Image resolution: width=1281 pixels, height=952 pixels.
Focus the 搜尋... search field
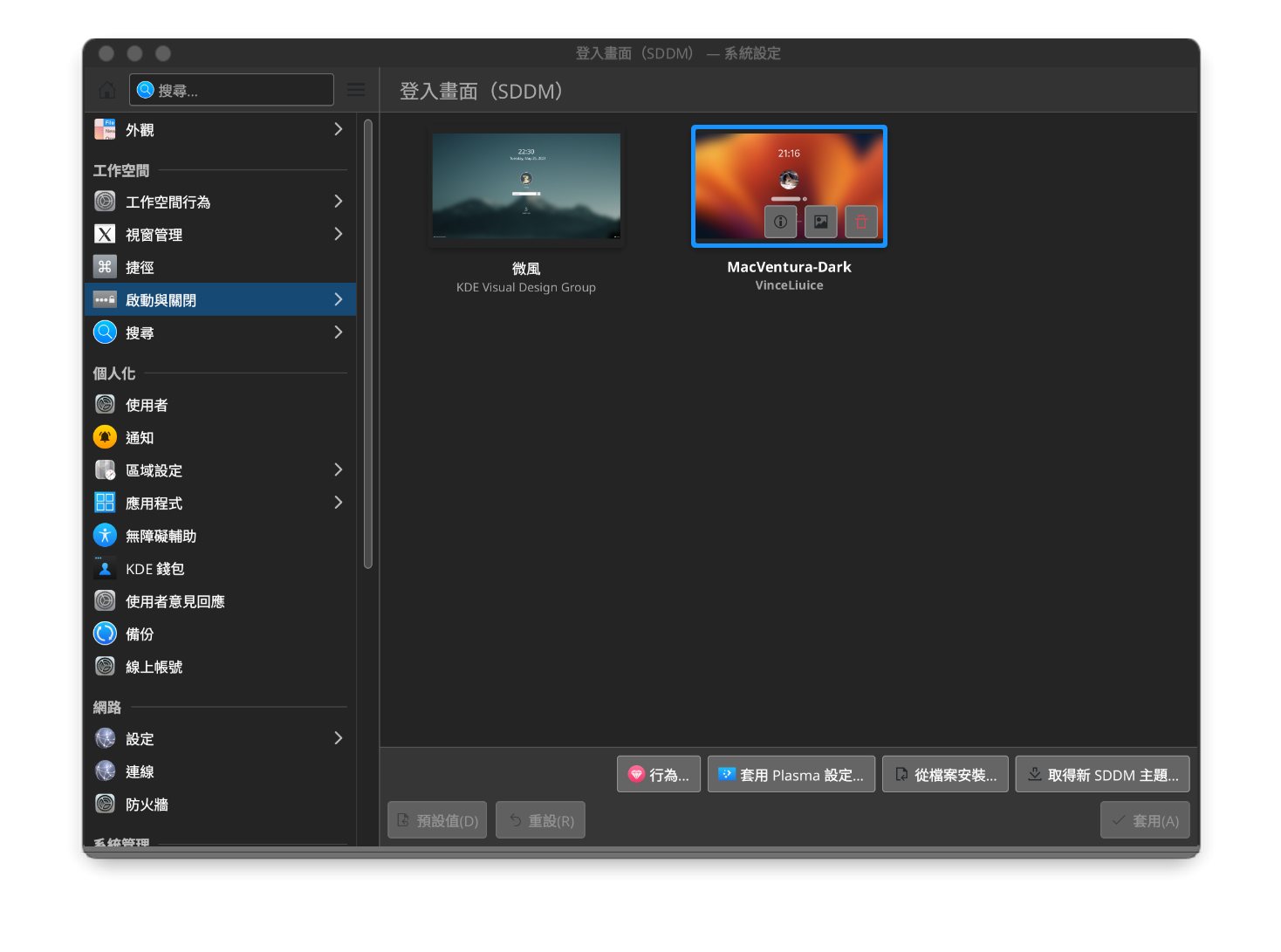click(231, 90)
